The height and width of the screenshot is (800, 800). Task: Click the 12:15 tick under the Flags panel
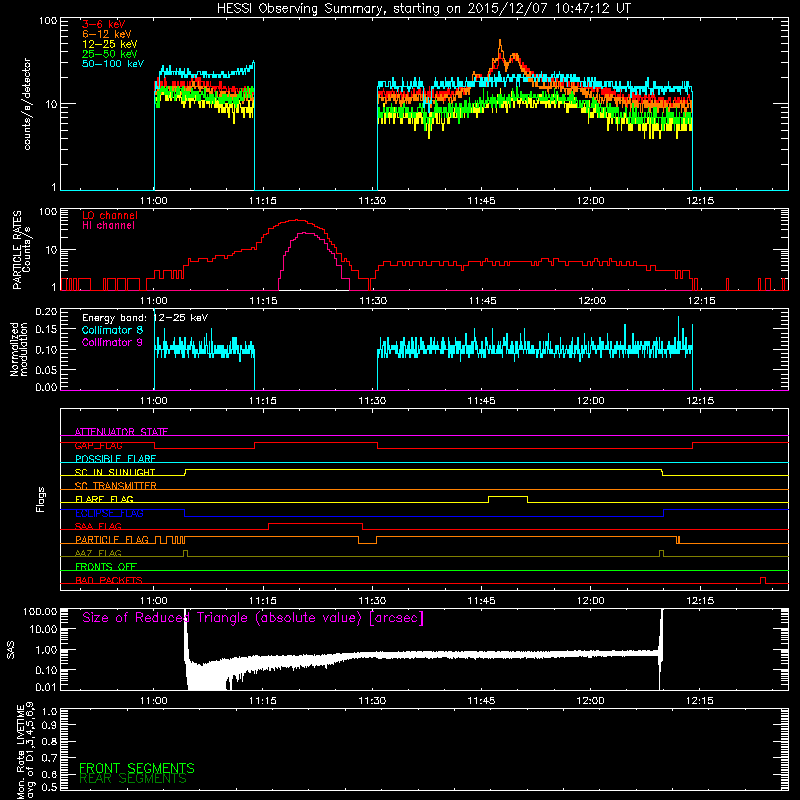pos(701,601)
